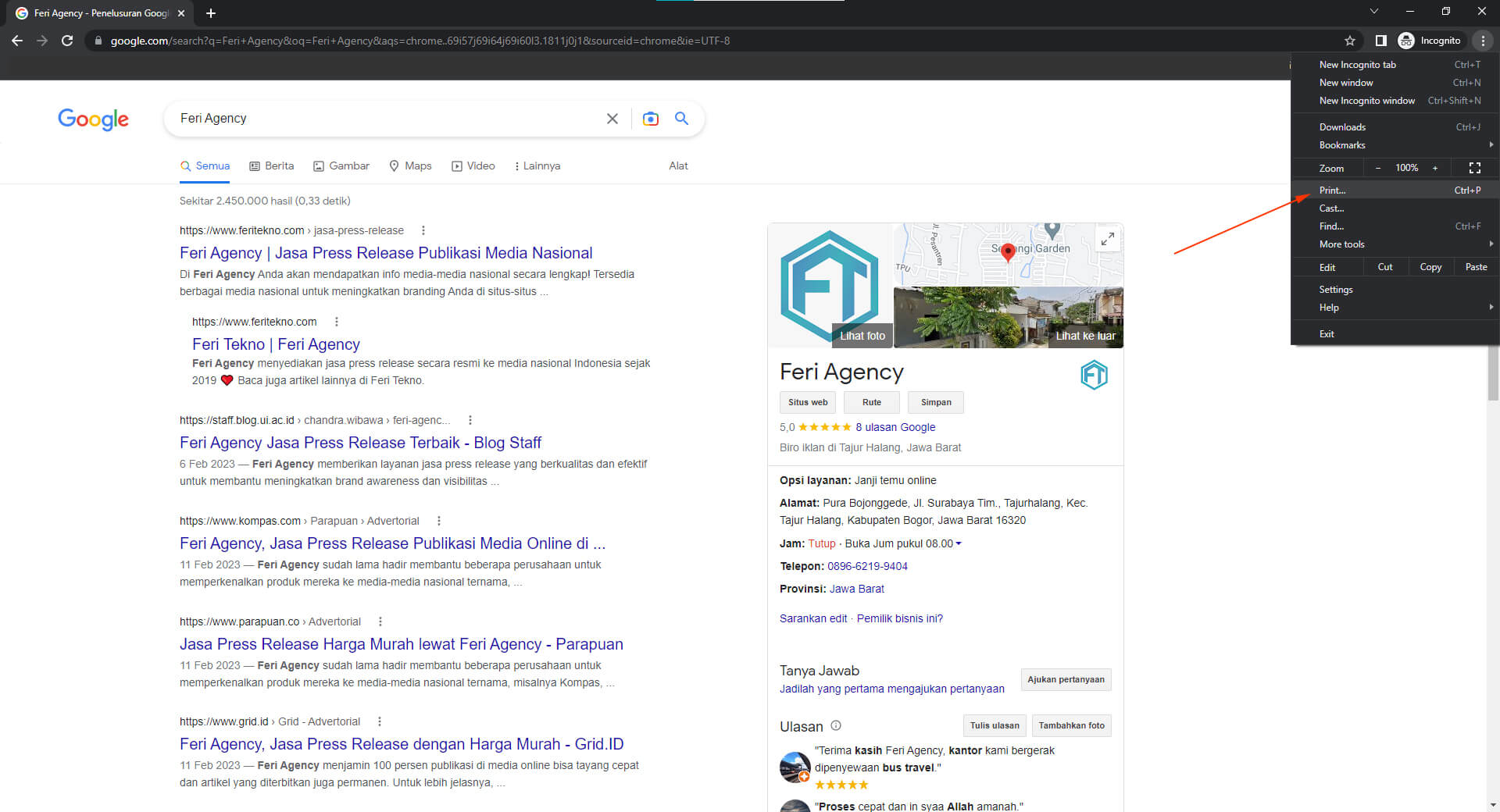
Task: Open 8 ulasan Google link
Action: click(895, 427)
